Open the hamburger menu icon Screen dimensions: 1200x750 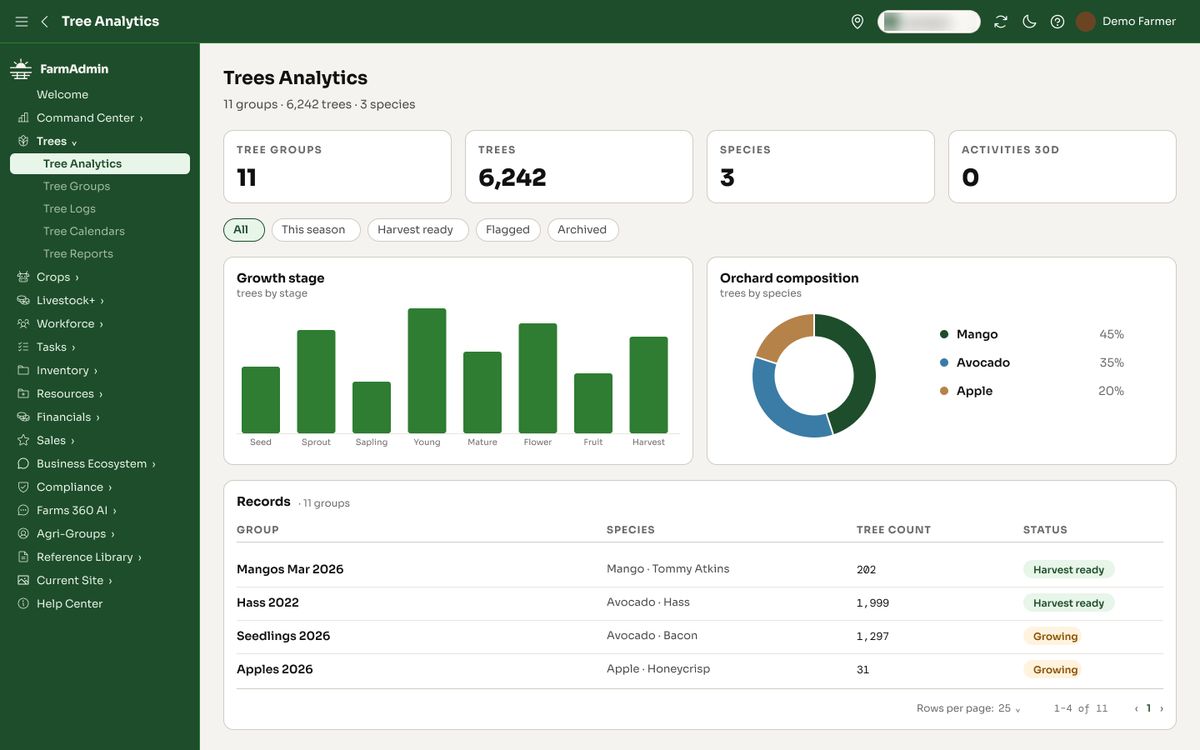point(21,21)
